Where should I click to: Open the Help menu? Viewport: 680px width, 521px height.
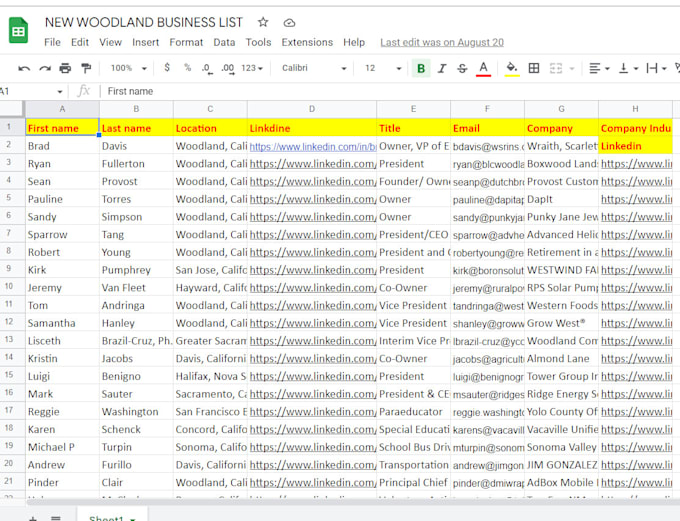tap(354, 42)
